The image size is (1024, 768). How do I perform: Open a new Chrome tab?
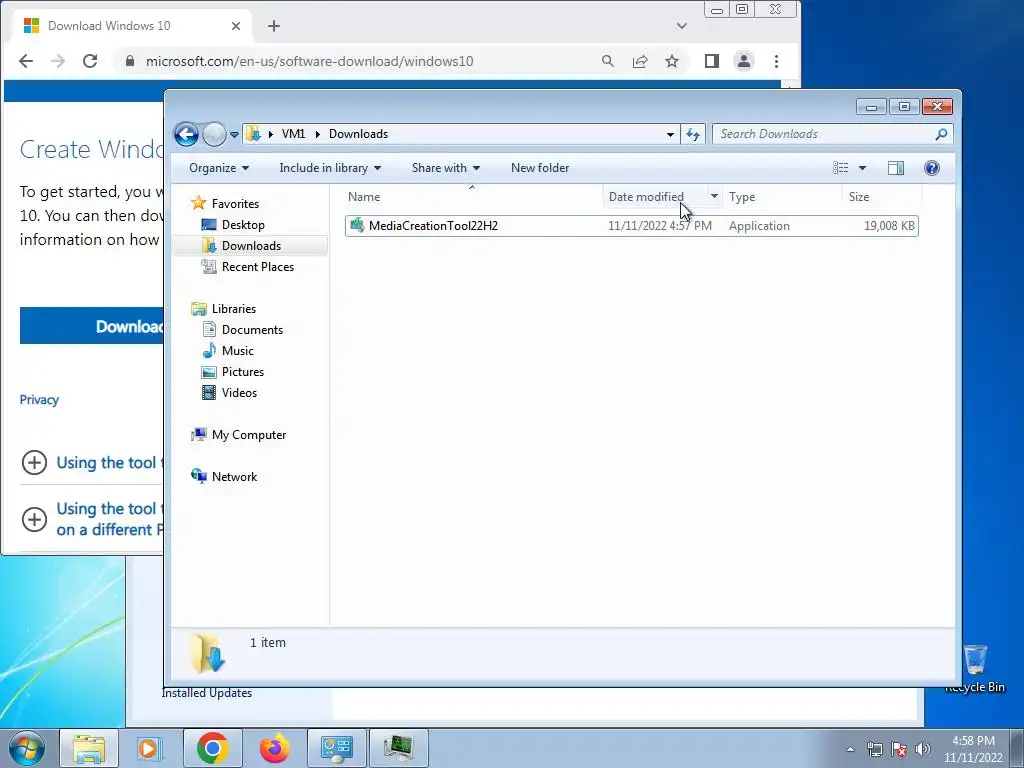(x=274, y=26)
